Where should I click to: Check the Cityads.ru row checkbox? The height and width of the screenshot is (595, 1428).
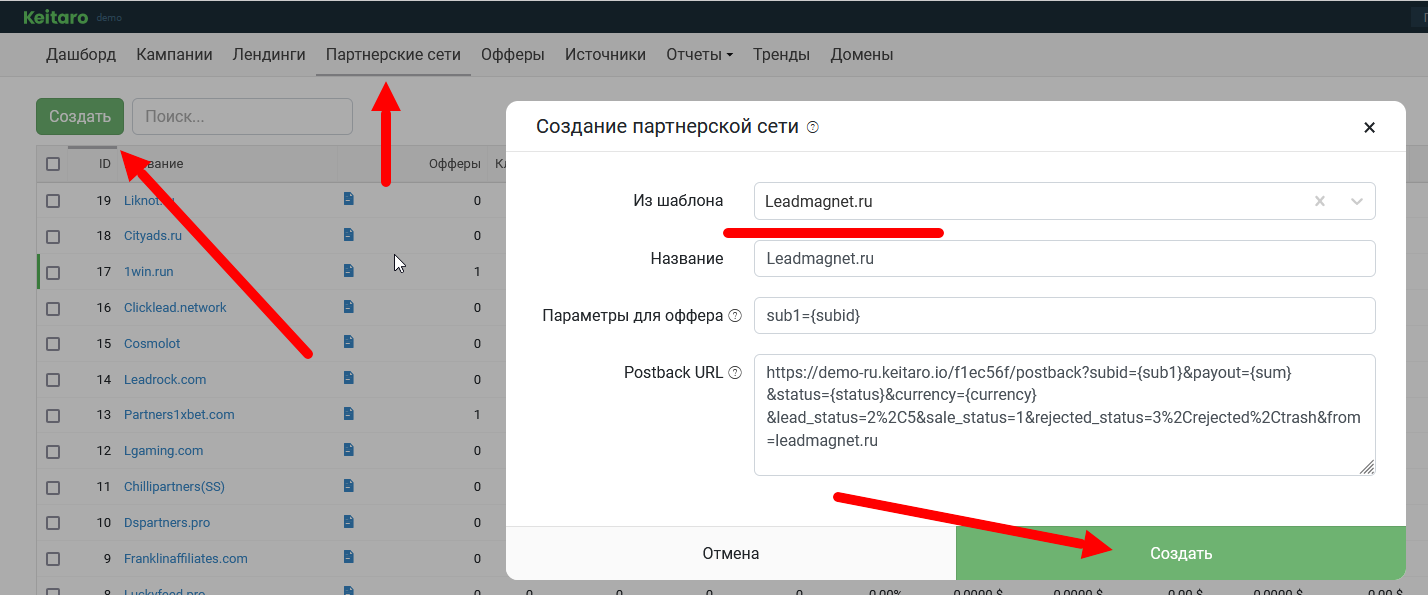(x=53, y=236)
